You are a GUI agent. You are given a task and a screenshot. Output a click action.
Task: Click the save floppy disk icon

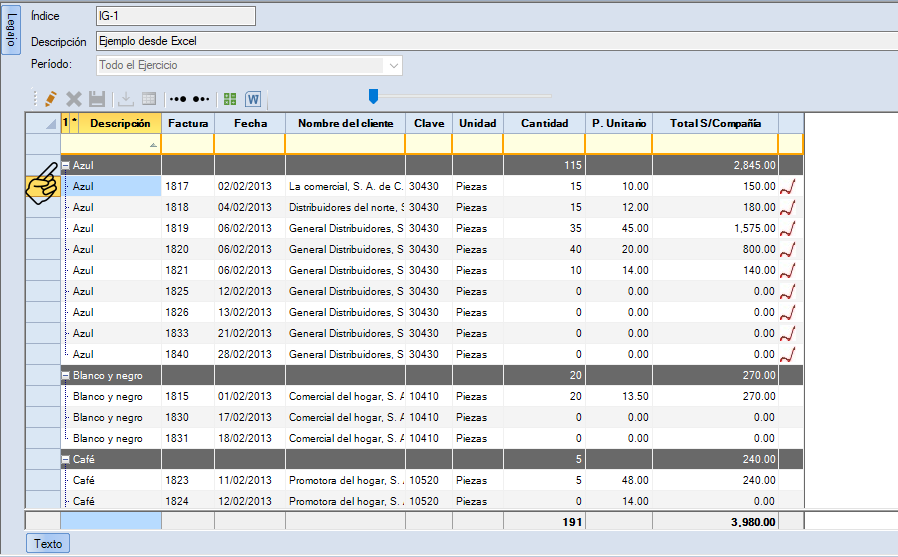click(97, 99)
